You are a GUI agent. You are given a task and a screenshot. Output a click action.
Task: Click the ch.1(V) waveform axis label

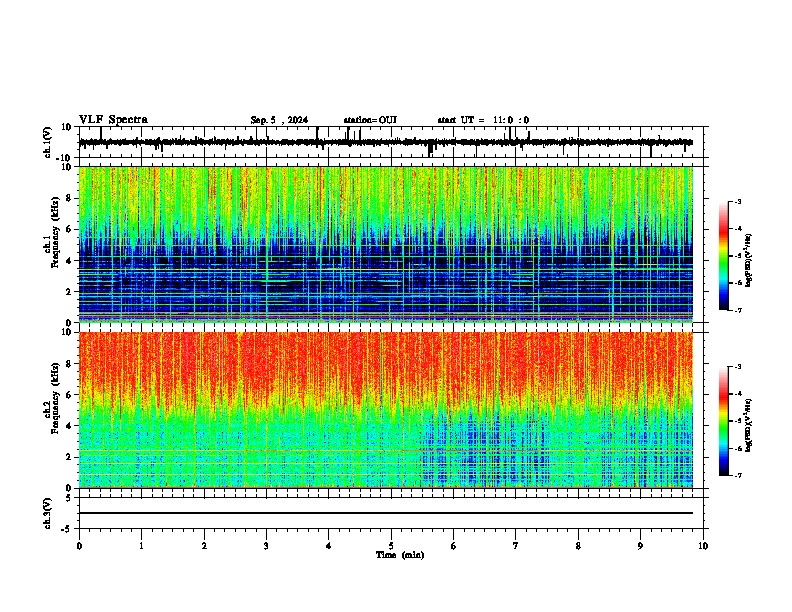pyautogui.click(x=48, y=142)
